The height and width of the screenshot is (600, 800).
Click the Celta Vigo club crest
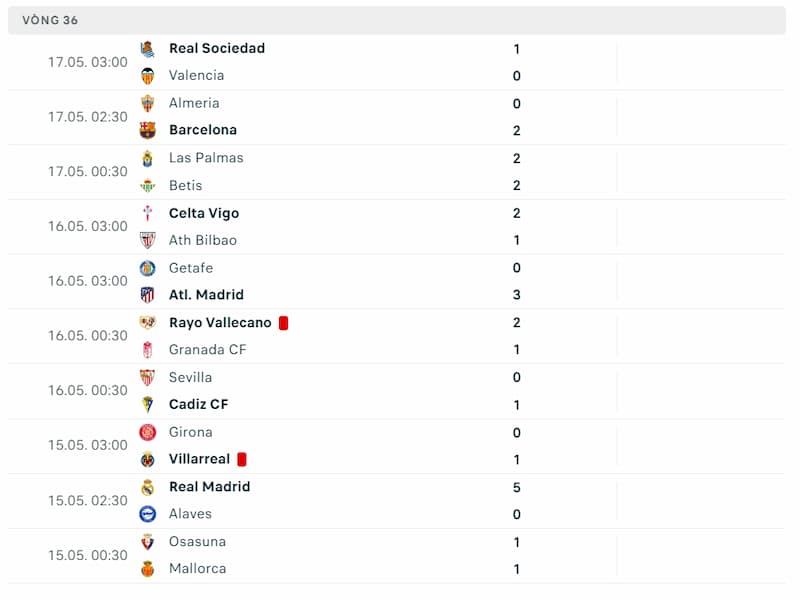coord(148,213)
